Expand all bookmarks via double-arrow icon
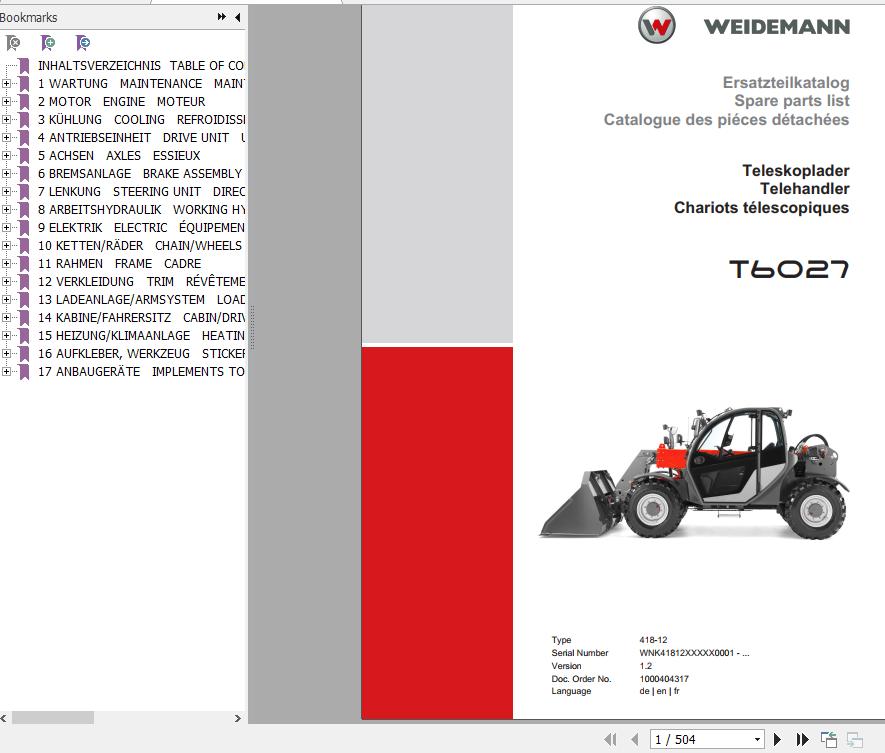Viewport: 885px width, 753px height. tap(222, 17)
